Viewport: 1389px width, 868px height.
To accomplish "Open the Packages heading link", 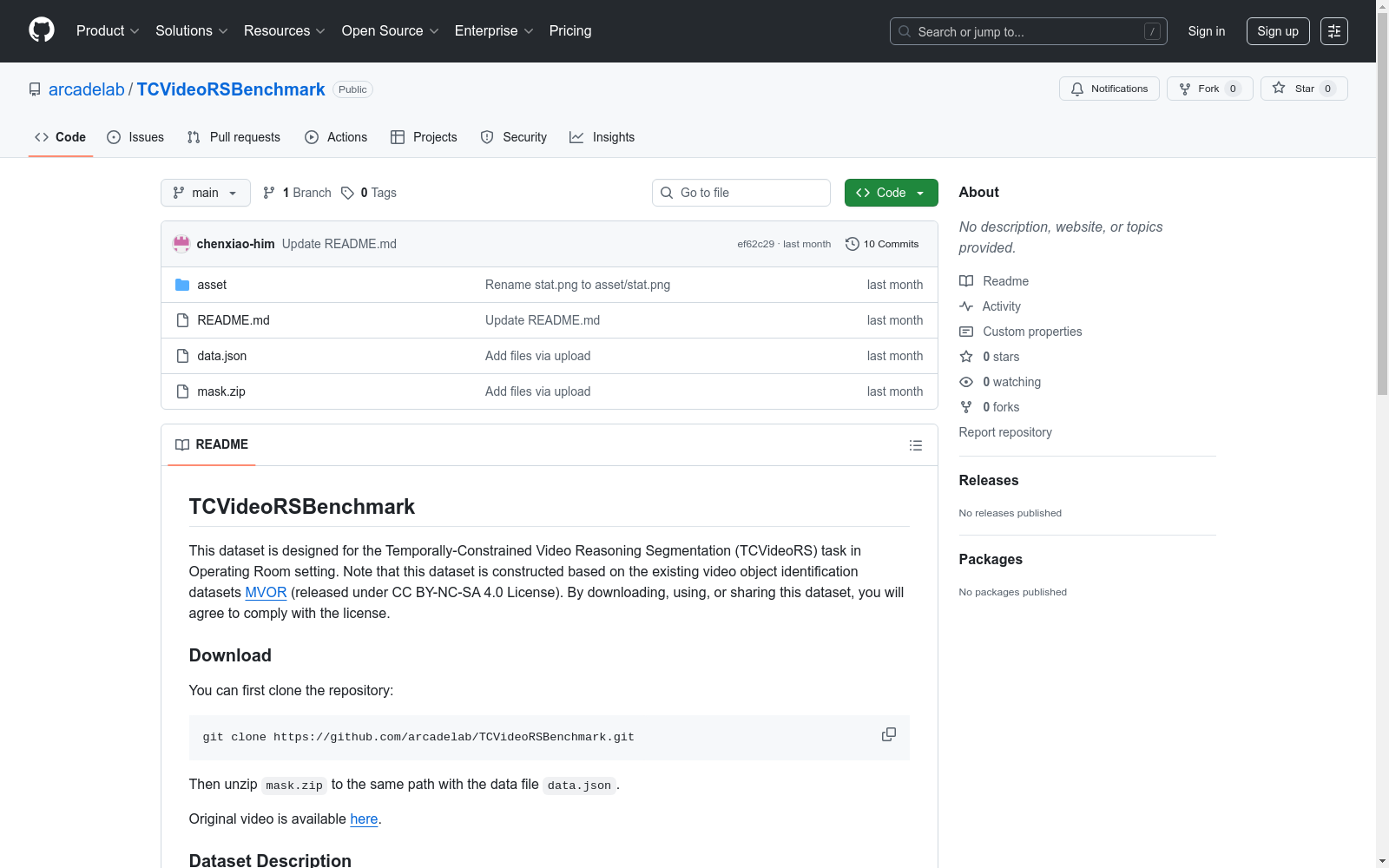I will 991,559.
